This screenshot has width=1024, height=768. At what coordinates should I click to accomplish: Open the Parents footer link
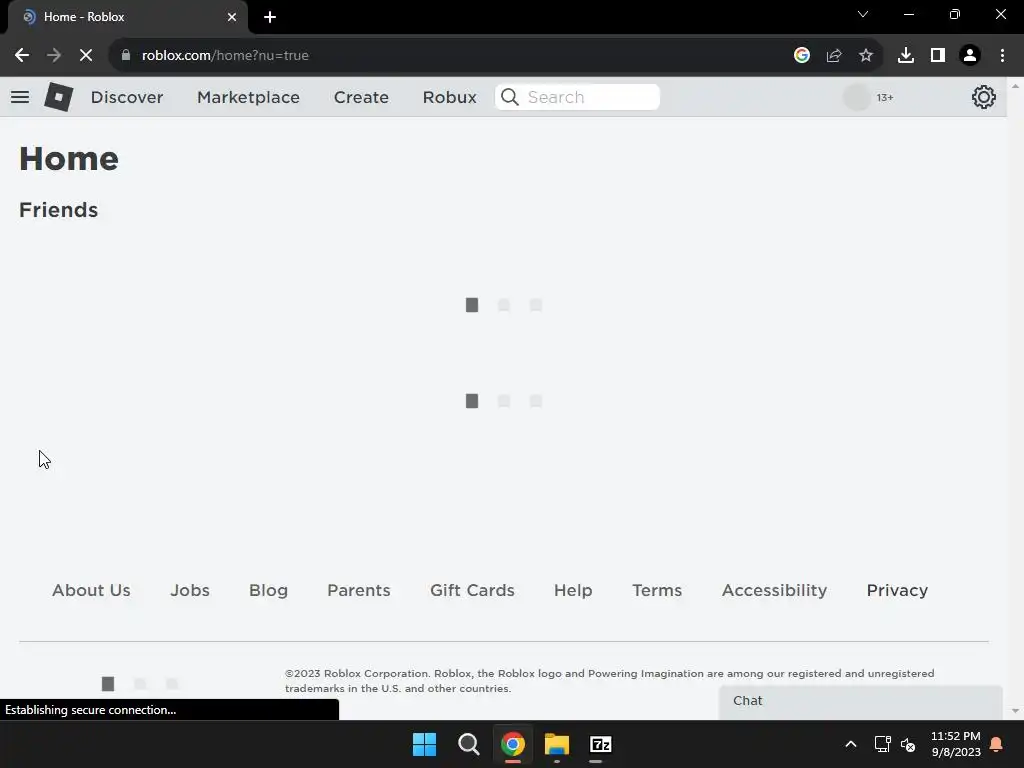coord(359,590)
